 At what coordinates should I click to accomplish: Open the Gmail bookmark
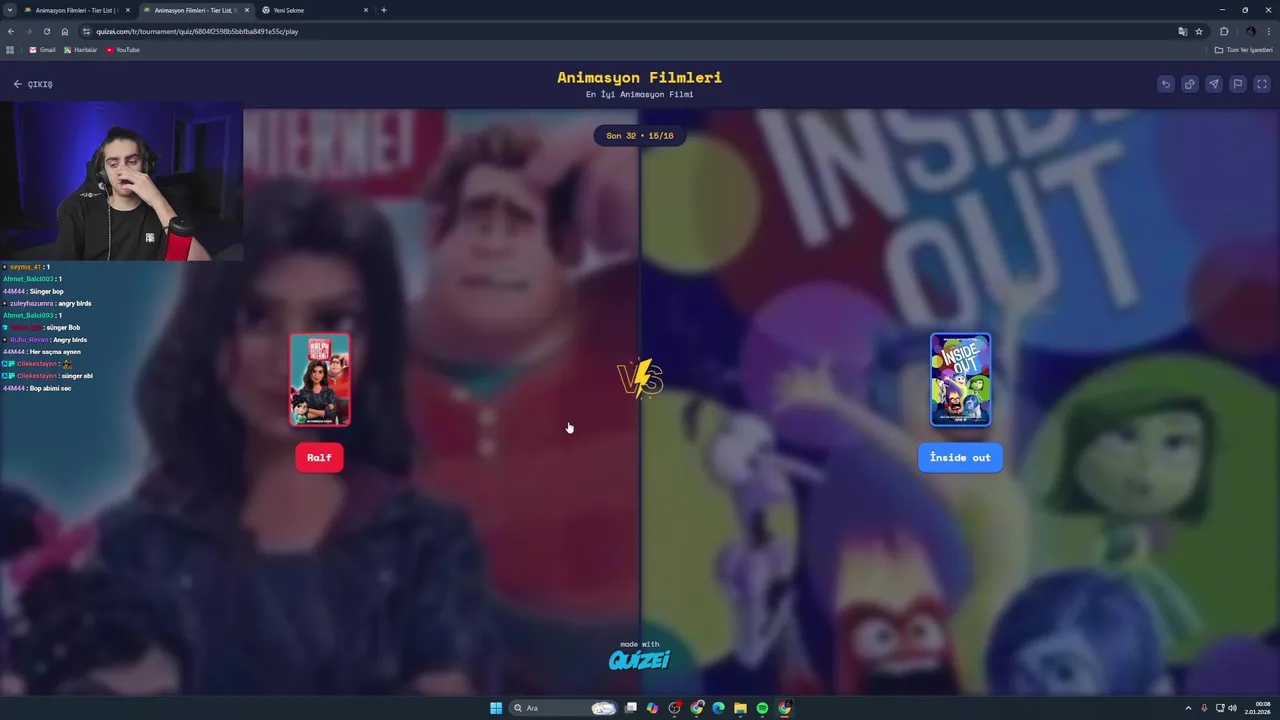tap(42, 50)
